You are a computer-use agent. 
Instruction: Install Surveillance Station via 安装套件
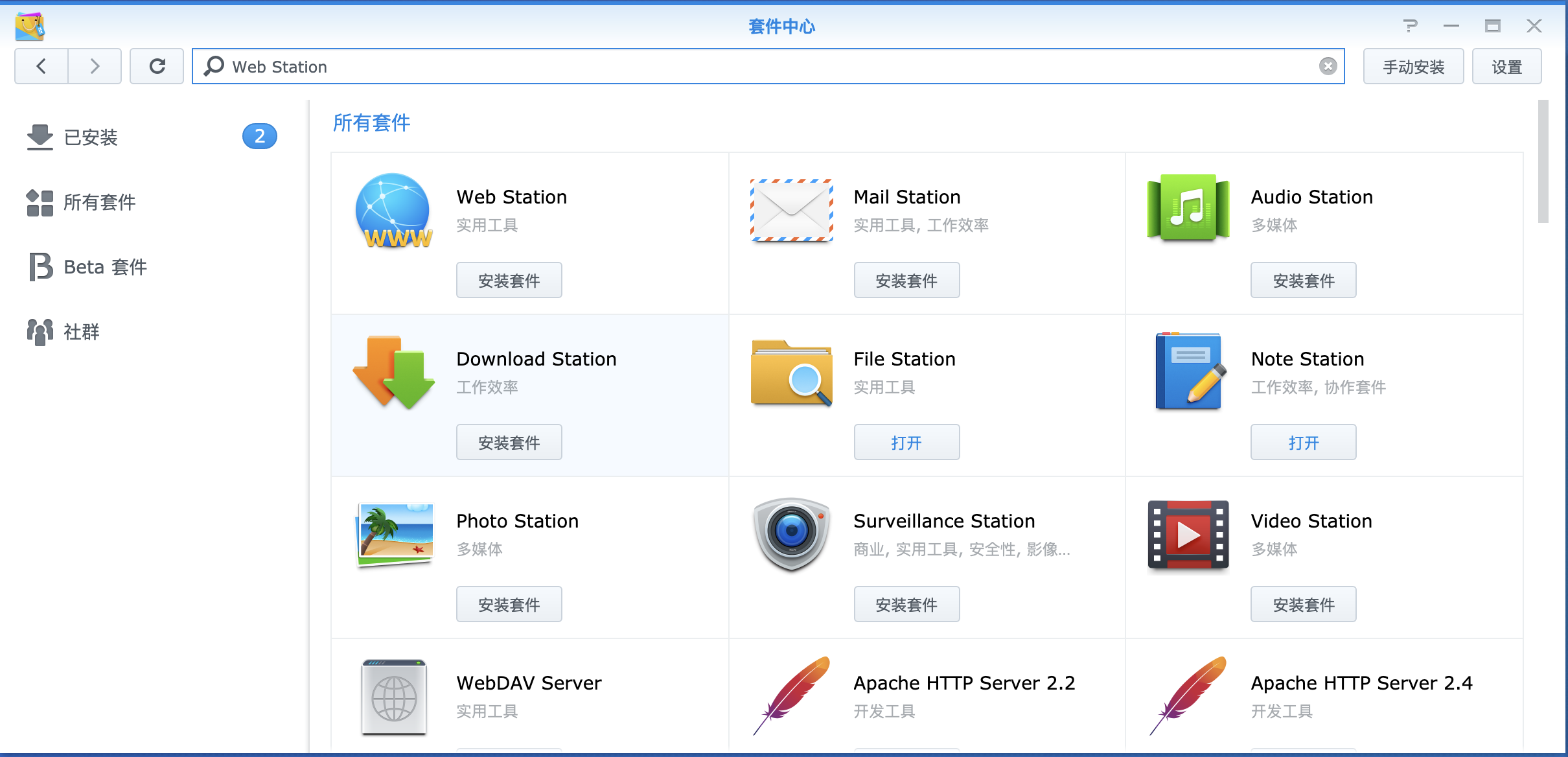coord(906,604)
